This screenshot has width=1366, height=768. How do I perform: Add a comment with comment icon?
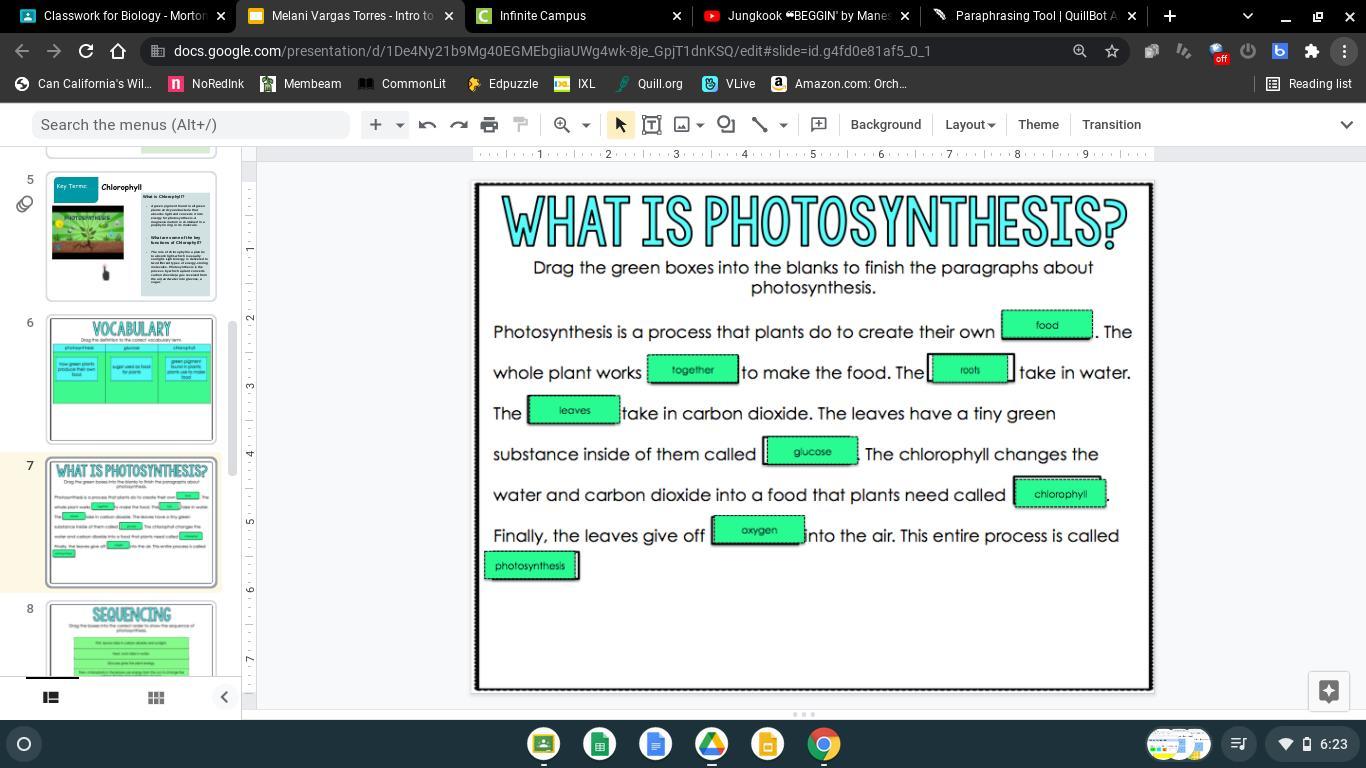pyautogui.click(x=818, y=125)
